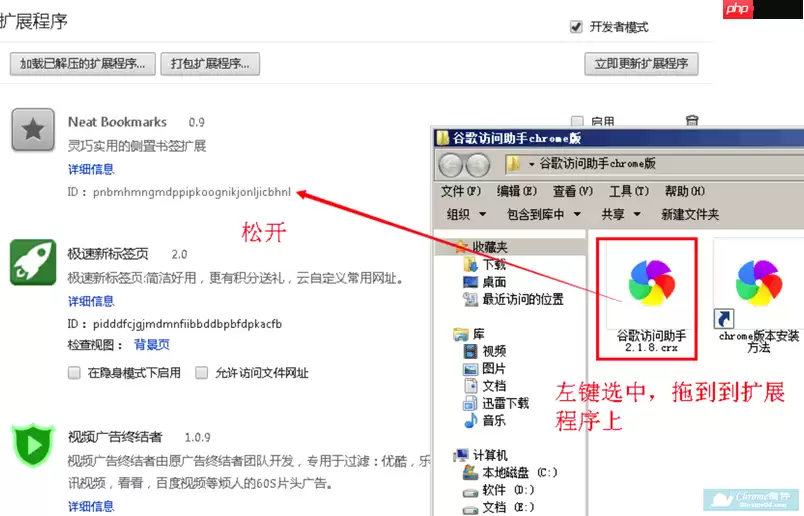Click 新建文件夹 in Explorer toolbar
This screenshot has width=804, height=516.
coord(690,214)
